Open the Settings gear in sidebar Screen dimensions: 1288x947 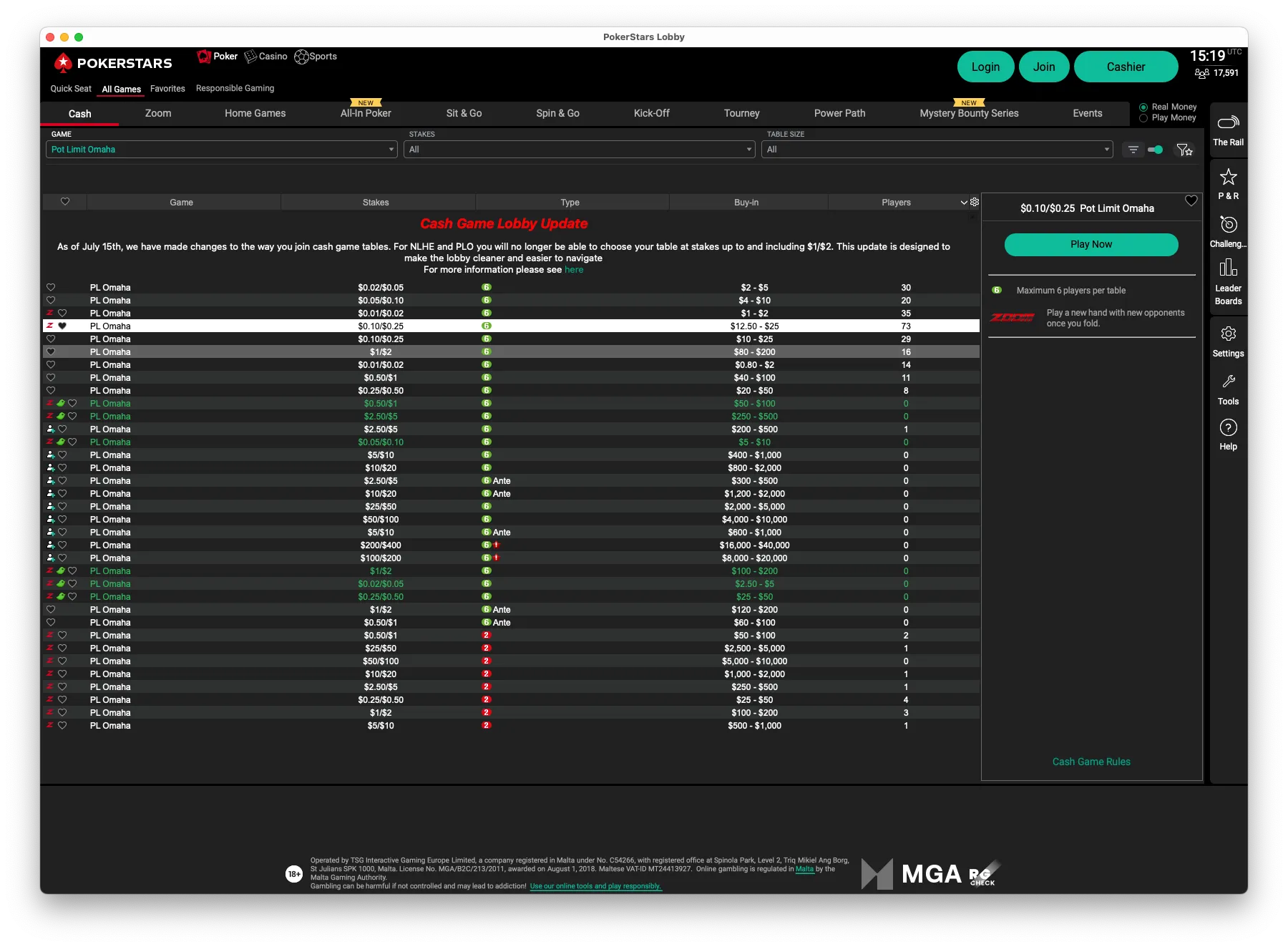[1228, 341]
